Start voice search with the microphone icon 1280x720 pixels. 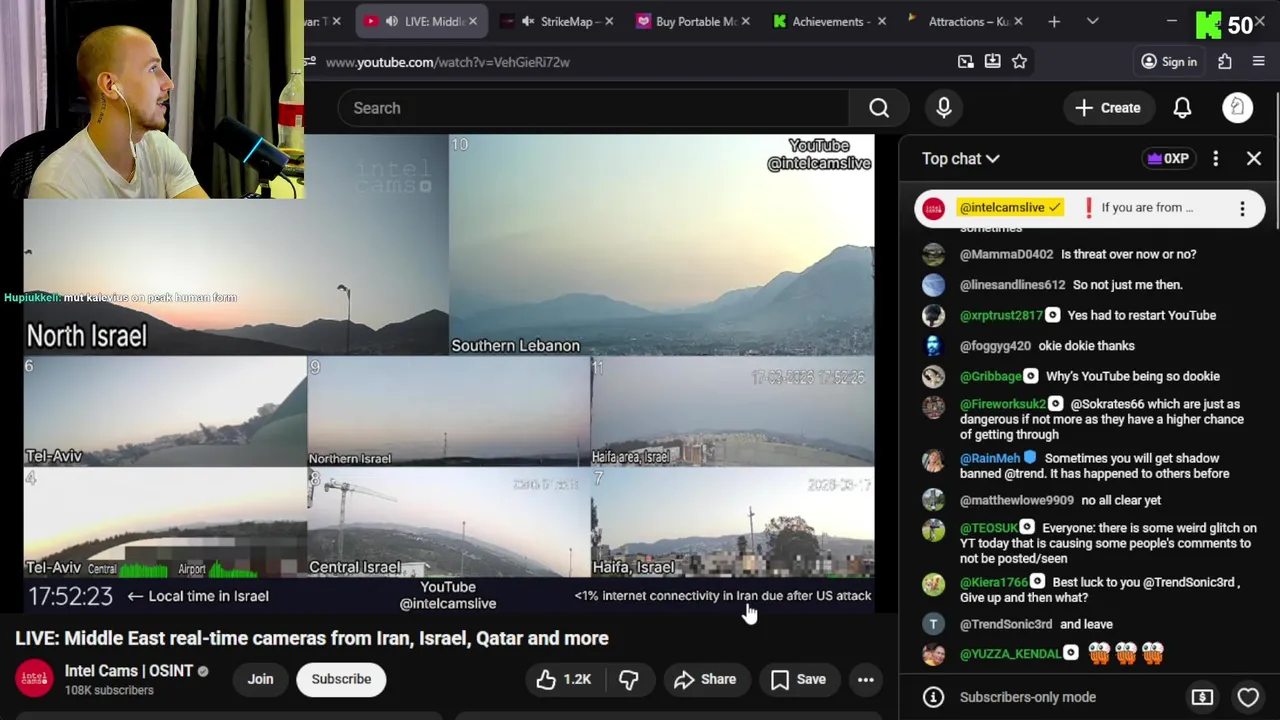pos(944,108)
